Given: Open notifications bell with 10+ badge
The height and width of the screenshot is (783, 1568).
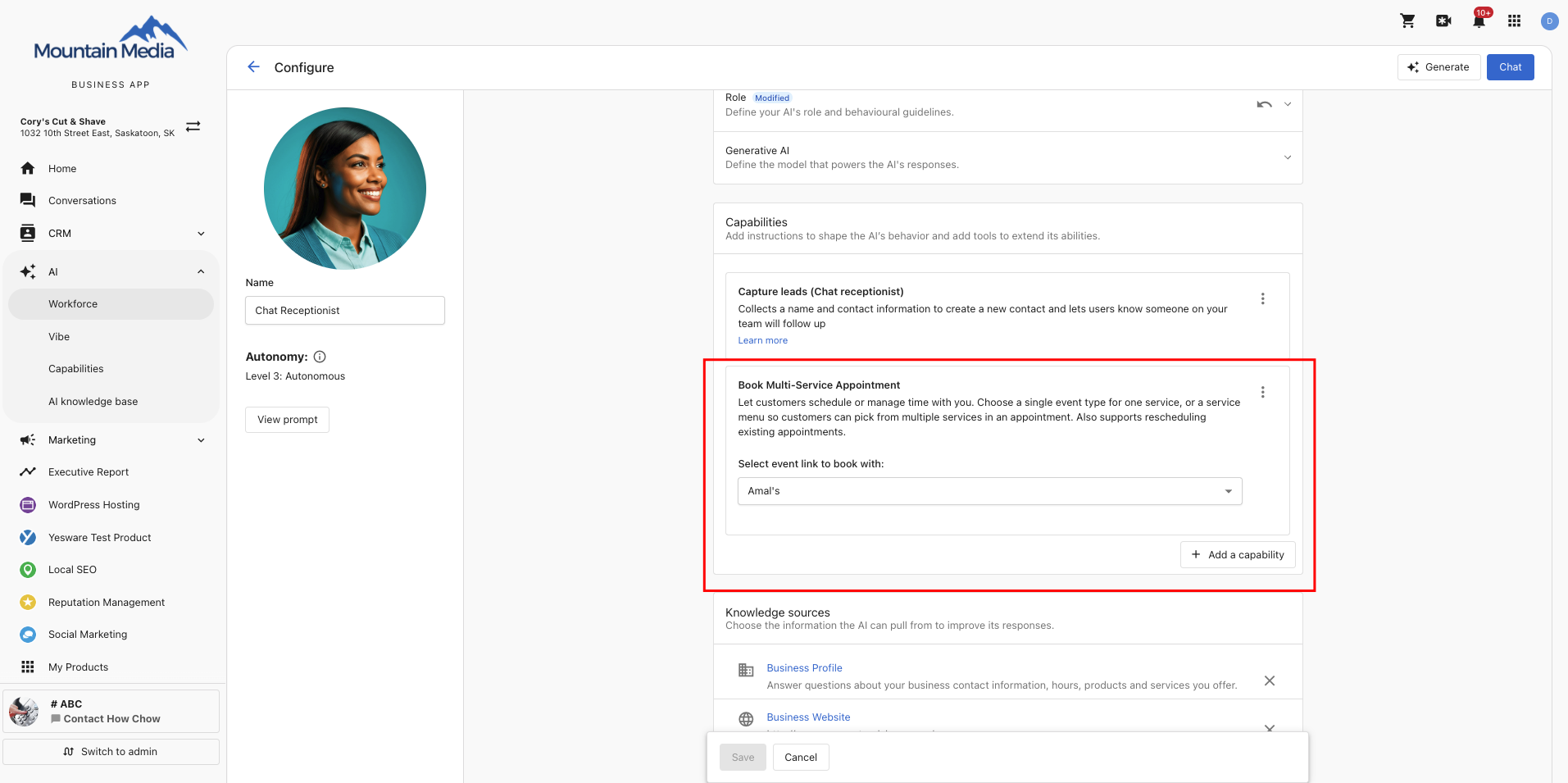Looking at the screenshot, I should click(1479, 20).
